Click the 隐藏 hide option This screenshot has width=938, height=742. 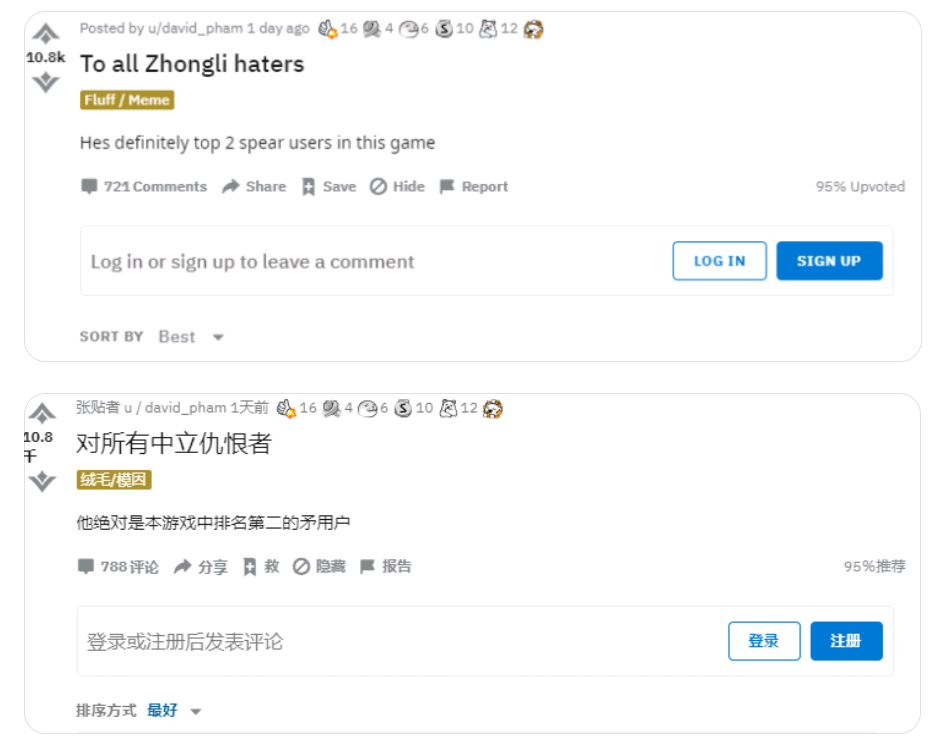click(x=319, y=566)
